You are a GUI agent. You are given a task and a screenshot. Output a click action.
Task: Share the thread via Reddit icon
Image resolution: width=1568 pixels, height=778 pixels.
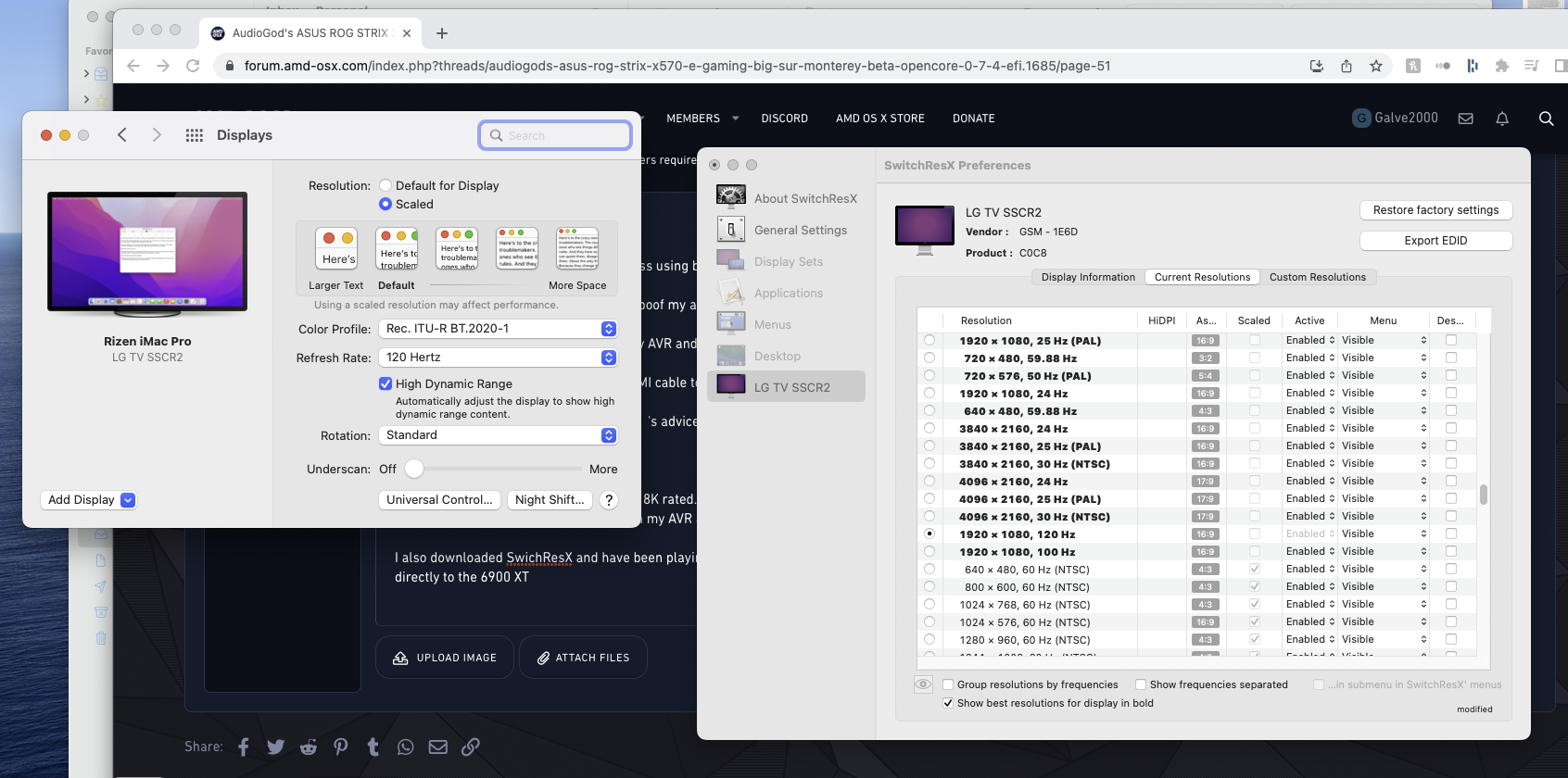coord(309,747)
